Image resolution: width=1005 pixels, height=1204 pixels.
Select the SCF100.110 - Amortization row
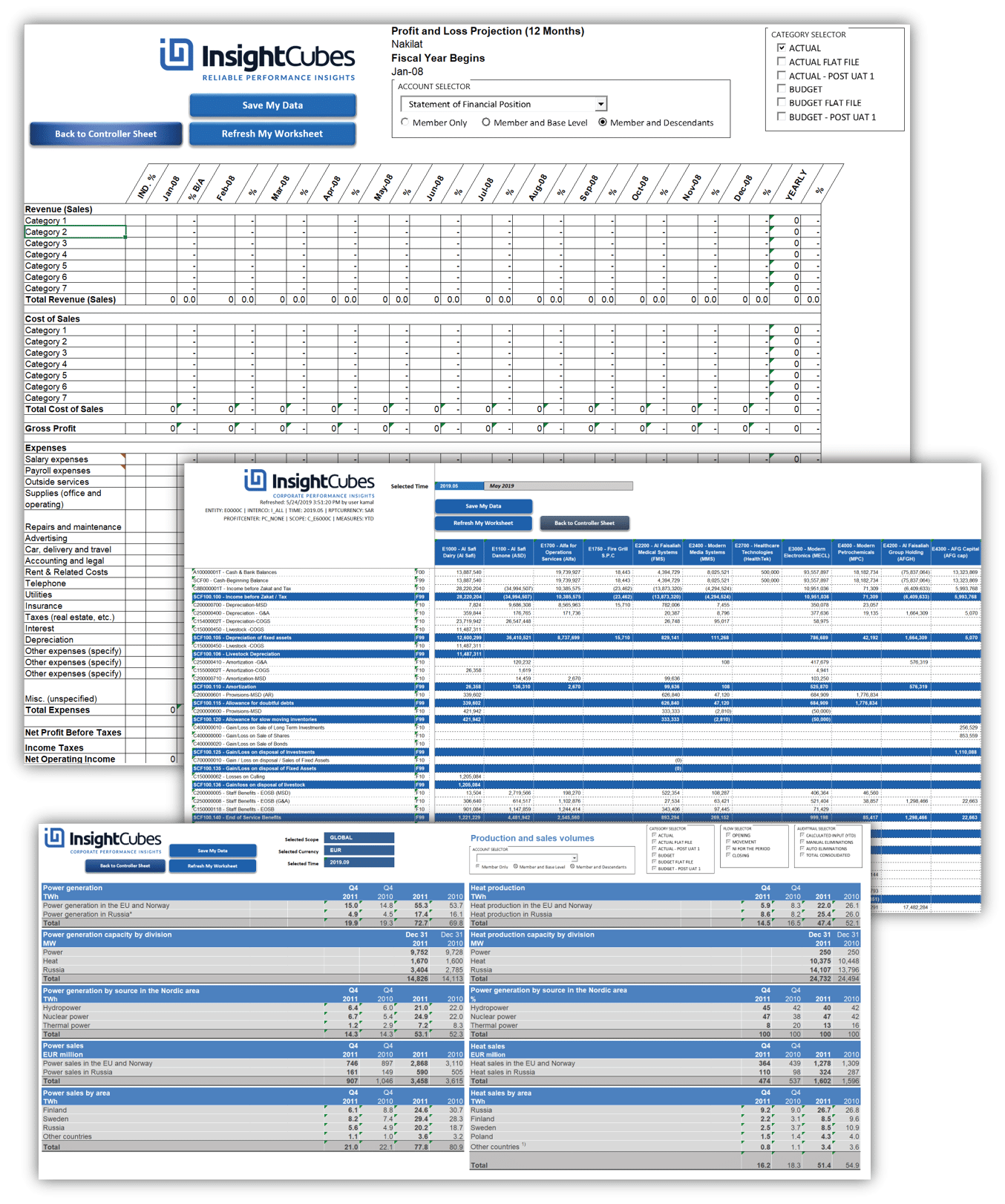pos(586,687)
